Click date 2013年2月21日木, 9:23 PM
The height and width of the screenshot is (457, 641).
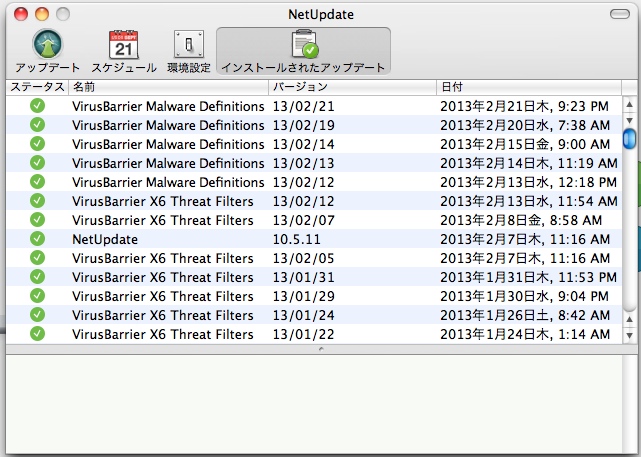click(x=524, y=106)
